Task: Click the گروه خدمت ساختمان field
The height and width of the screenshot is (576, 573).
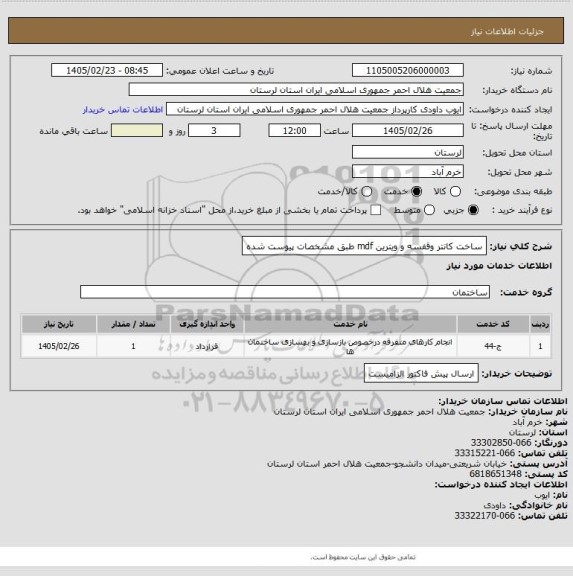Action: (285, 292)
